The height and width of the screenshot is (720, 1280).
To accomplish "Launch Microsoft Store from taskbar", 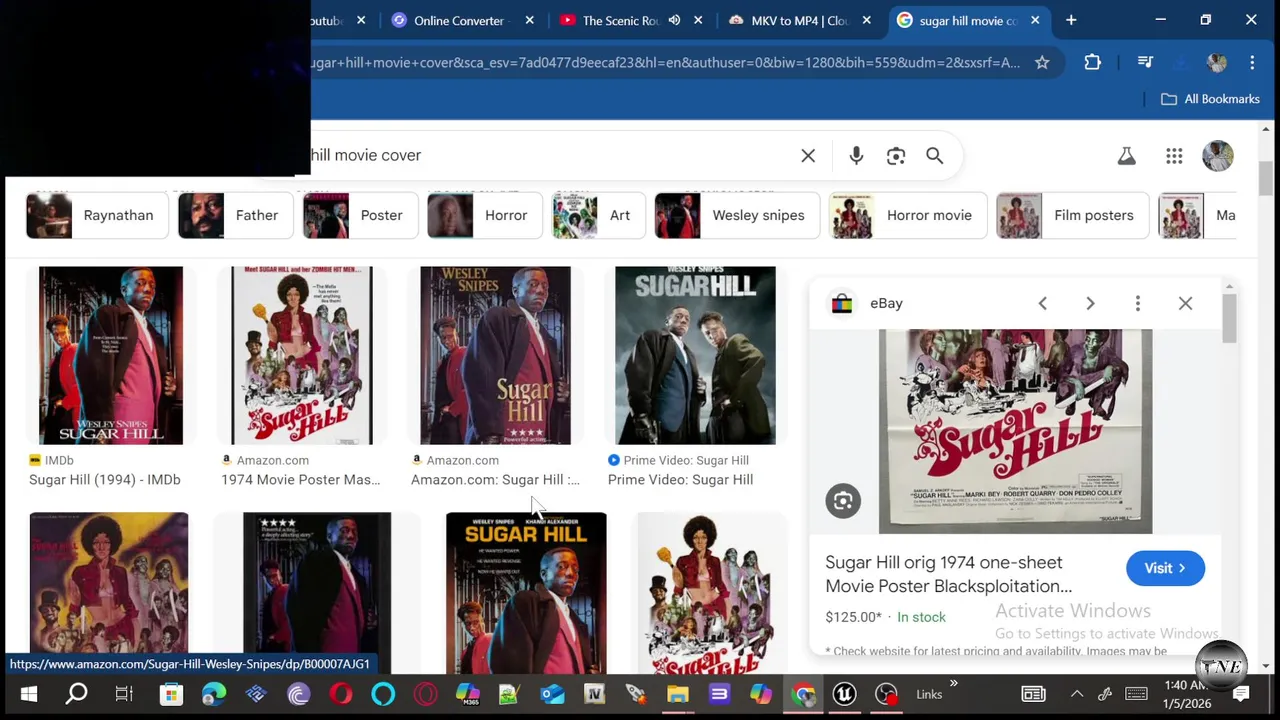I will 171,694.
